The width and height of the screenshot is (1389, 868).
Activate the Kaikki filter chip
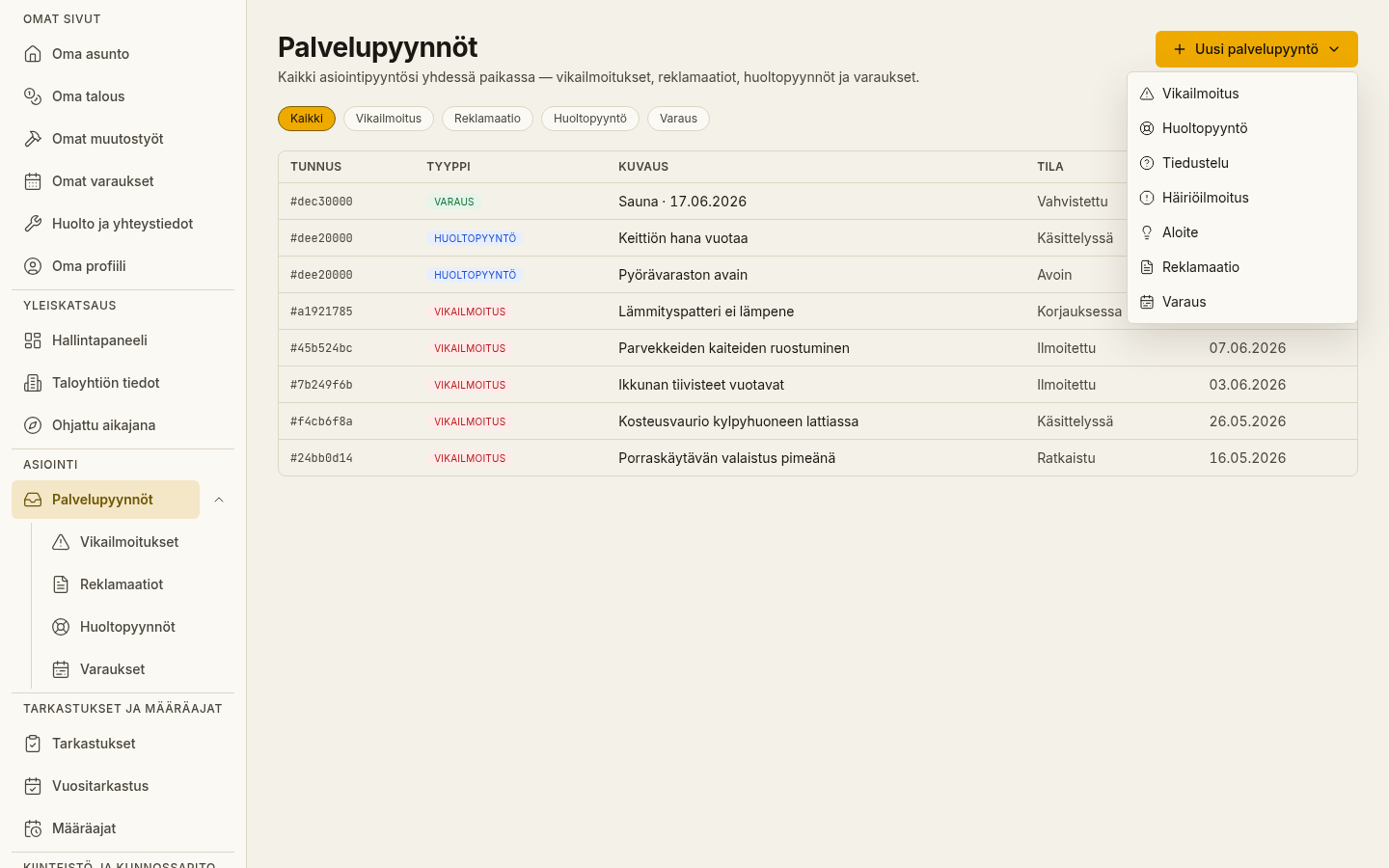pos(307,119)
